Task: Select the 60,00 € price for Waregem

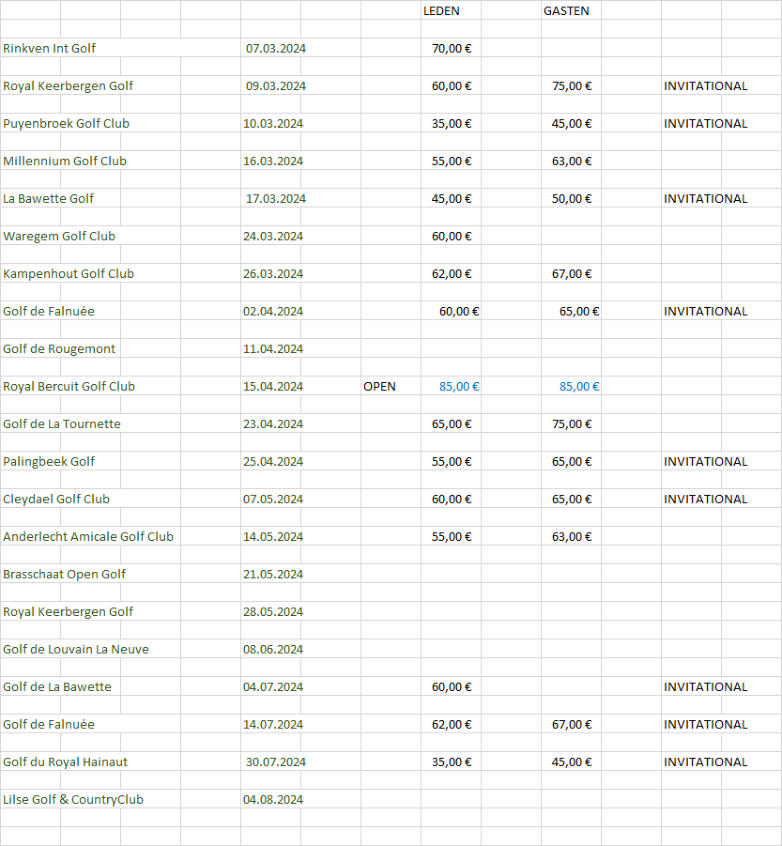Action: pos(452,236)
